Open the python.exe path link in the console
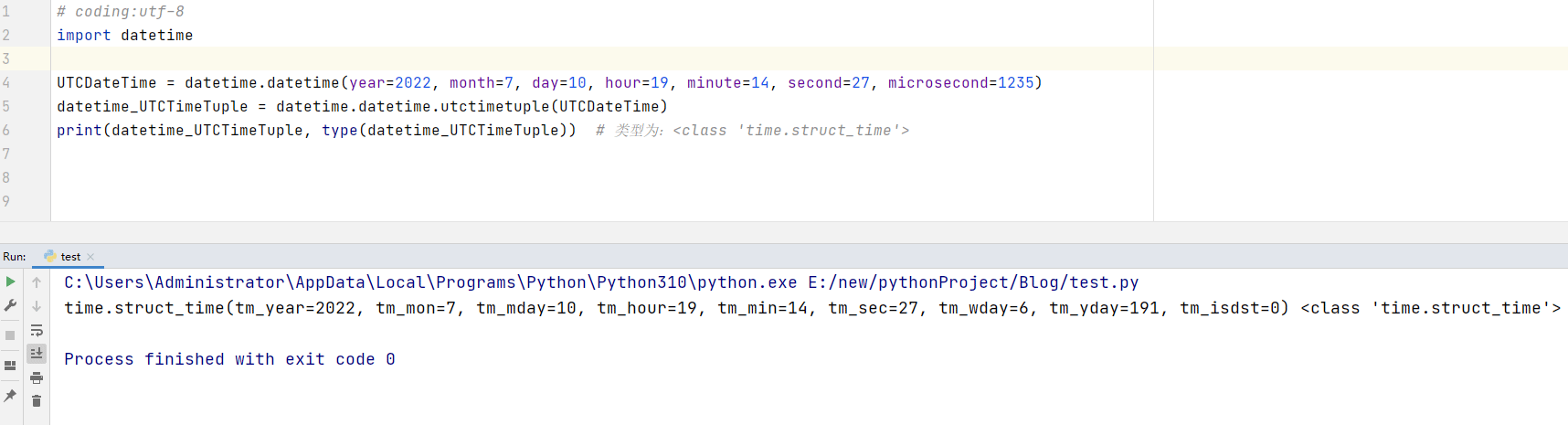Viewport: 1568px width, 425px height. point(430,282)
